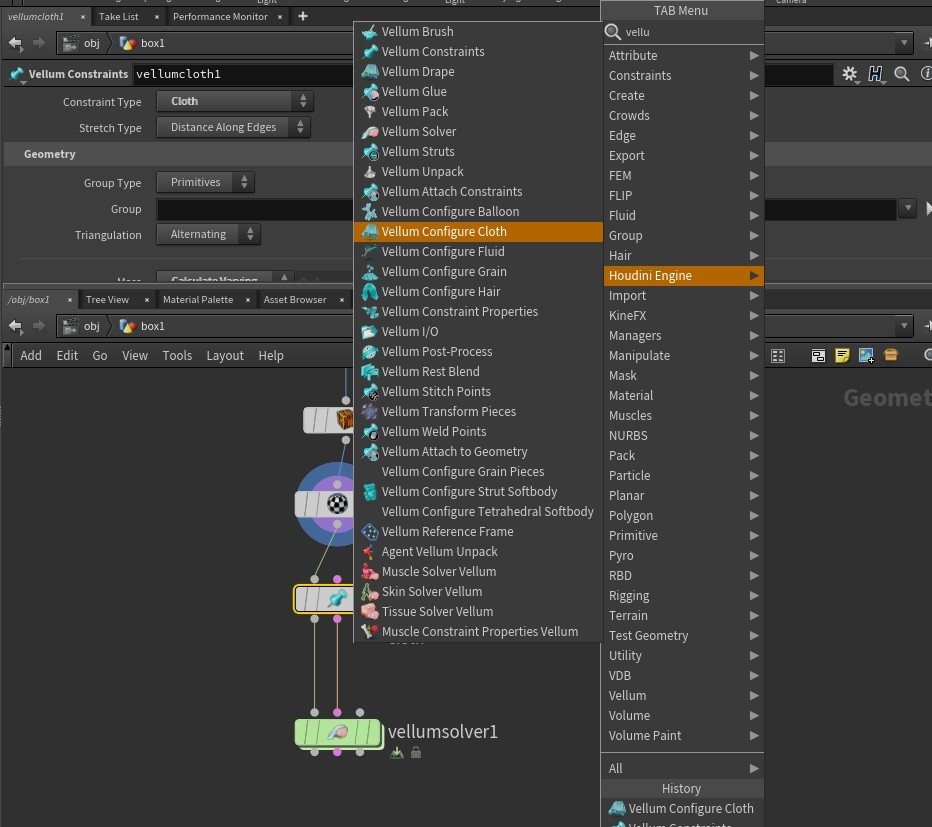Open network Tools menu

pos(177,356)
